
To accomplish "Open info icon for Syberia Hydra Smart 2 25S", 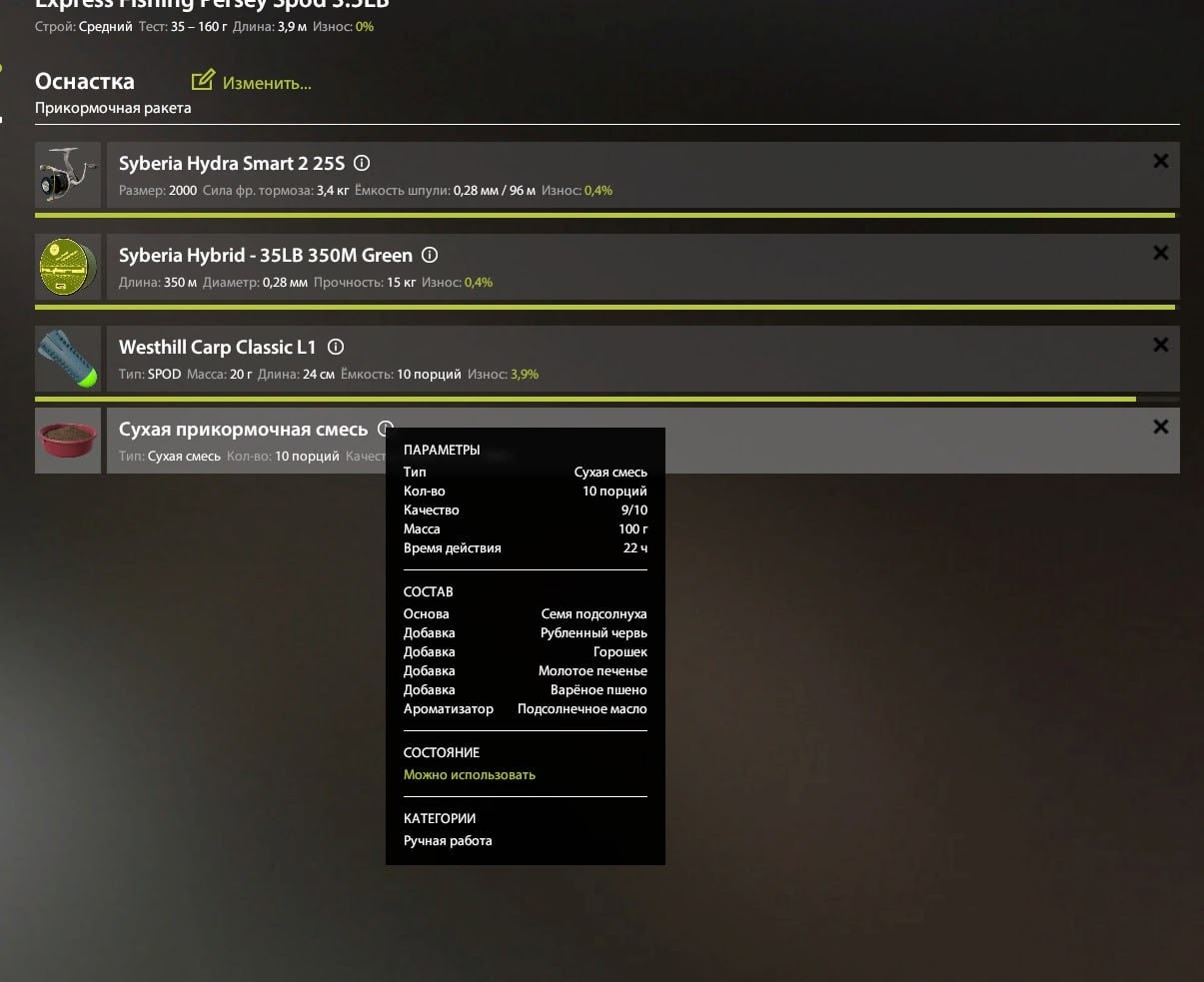I will [363, 162].
